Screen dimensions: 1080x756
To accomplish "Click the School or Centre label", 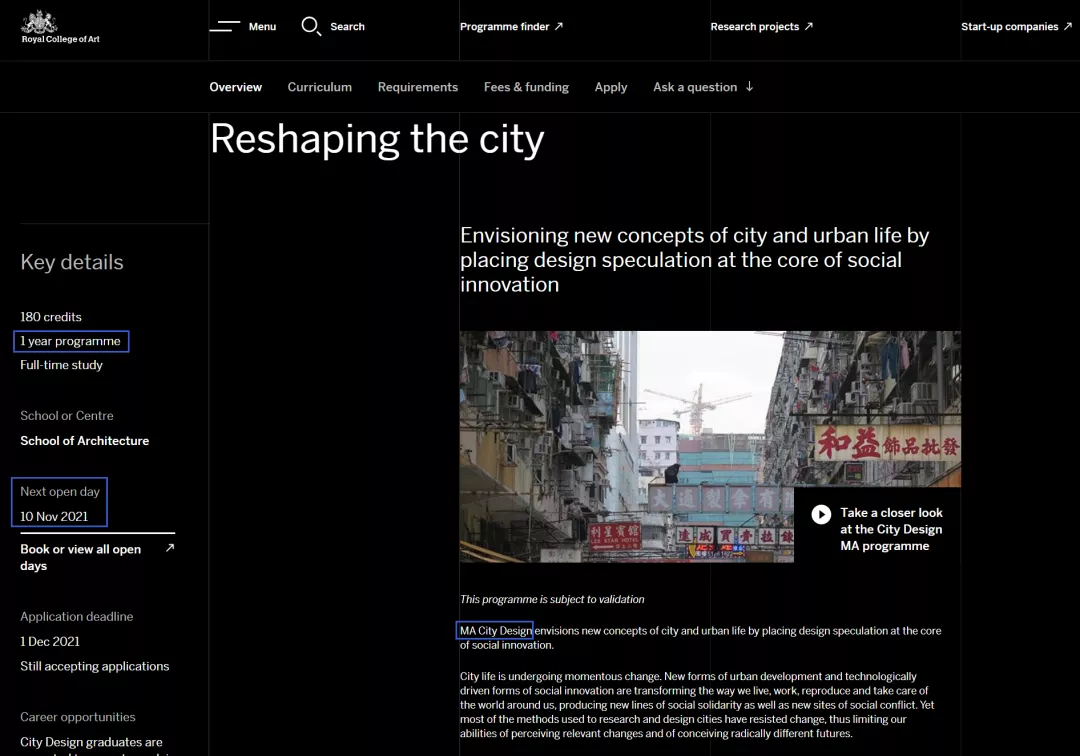I will point(67,416).
